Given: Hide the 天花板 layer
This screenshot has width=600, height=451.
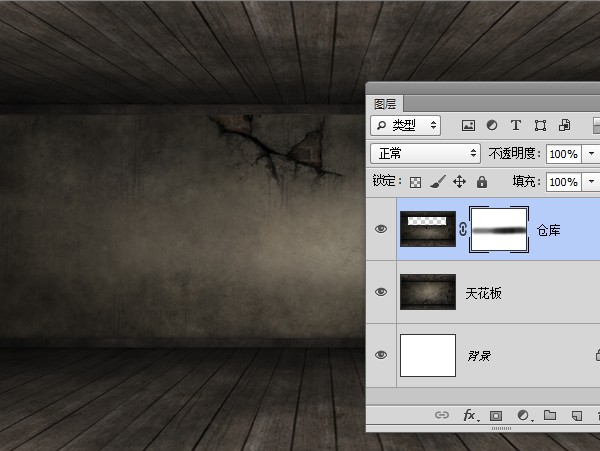Looking at the screenshot, I should pos(381,292).
